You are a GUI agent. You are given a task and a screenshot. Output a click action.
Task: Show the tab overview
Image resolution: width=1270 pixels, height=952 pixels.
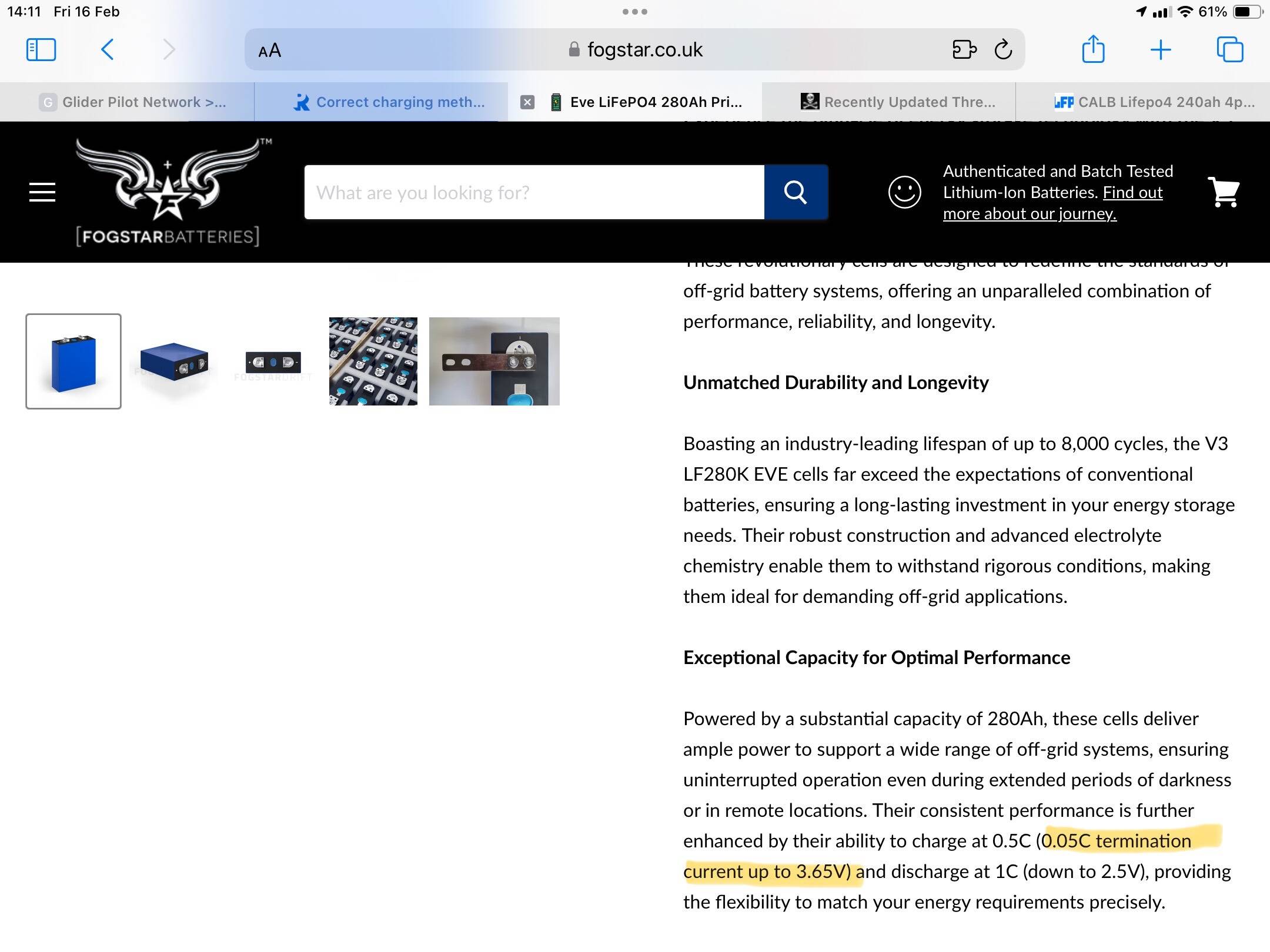[x=1230, y=49]
